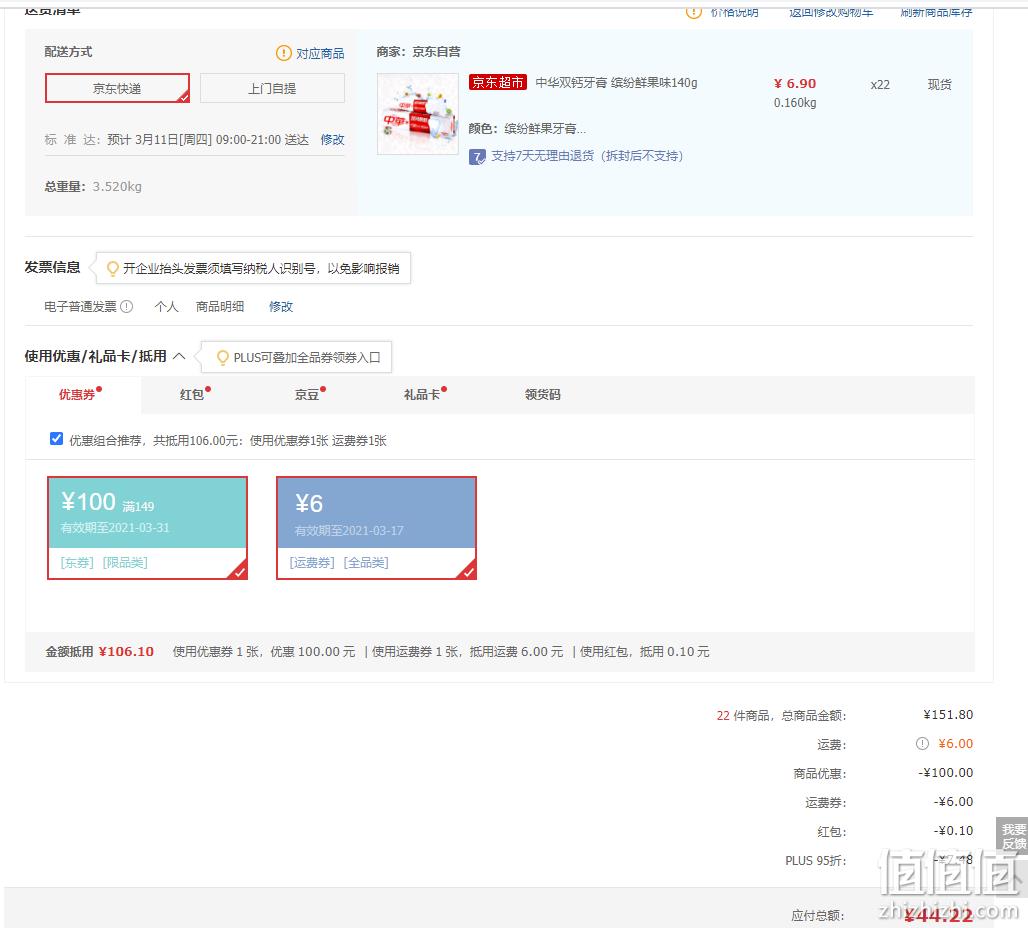Image resolution: width=1028 pixels, height=928 pixels.
Task: Deselect the ¥100 满149 coupon
Action: tap(148, 528)
